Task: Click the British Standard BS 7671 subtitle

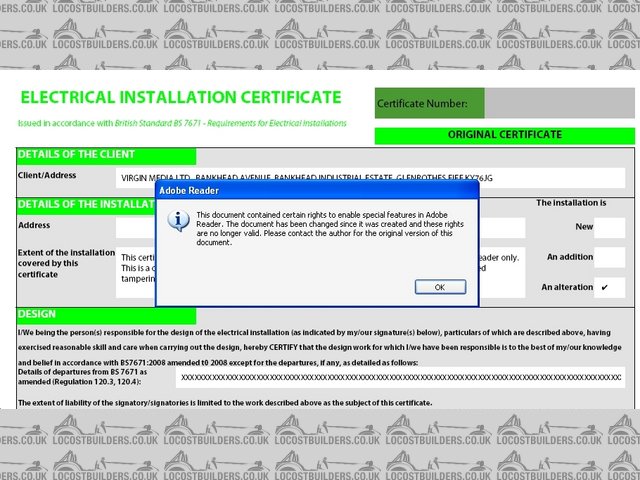Action: (x=181, y=123)
